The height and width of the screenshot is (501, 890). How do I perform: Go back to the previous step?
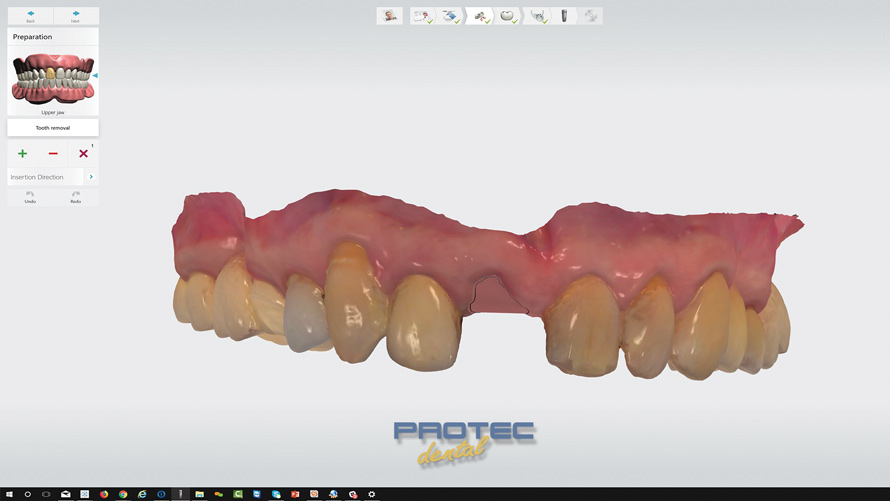pos(30,16)
